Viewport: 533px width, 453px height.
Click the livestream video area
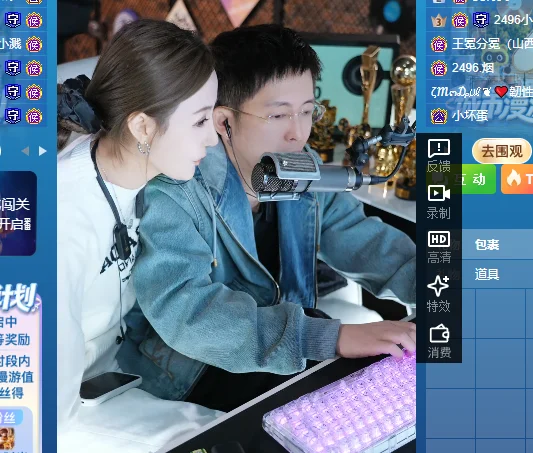pos(236,226)
